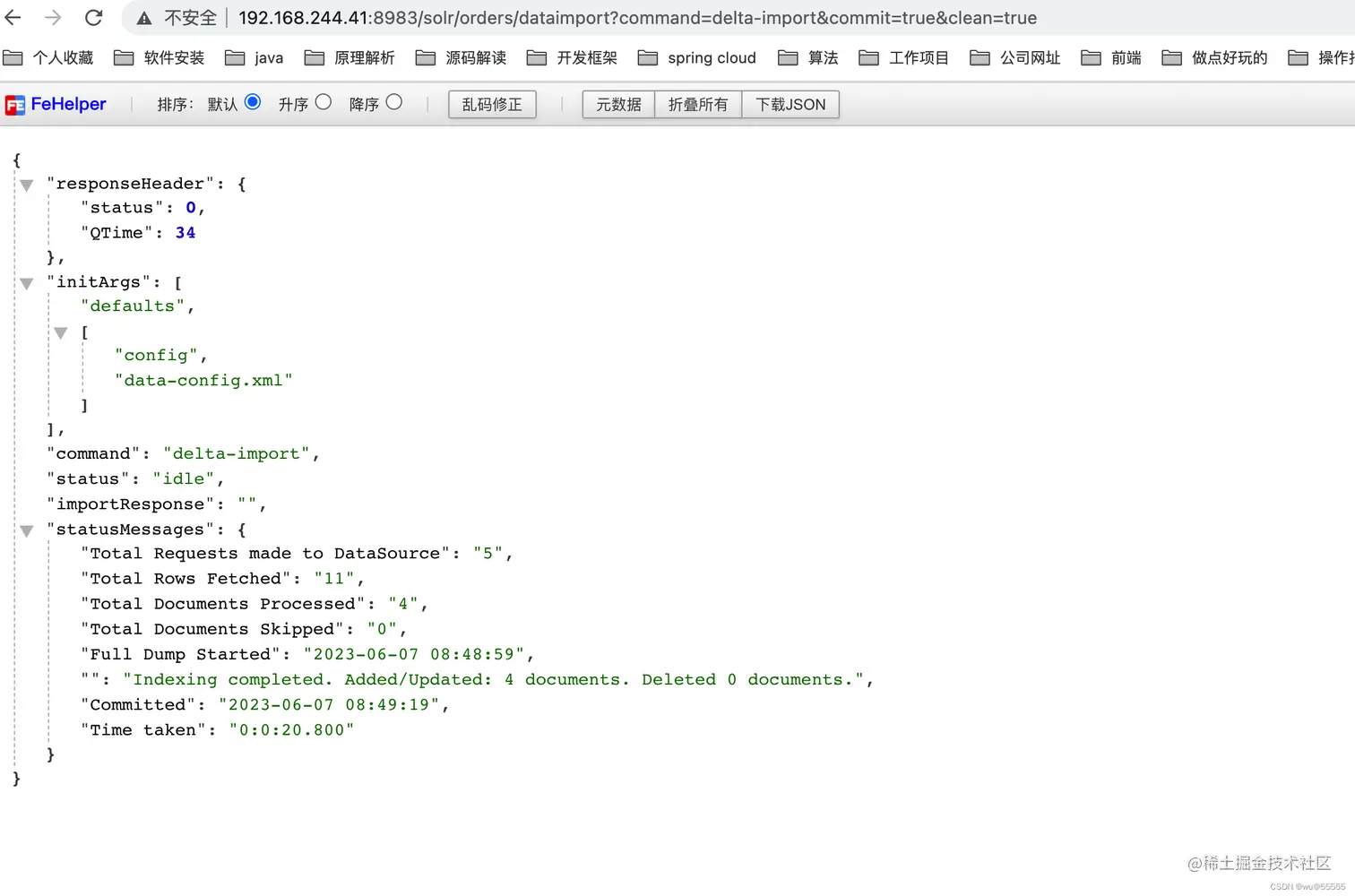Image resolution: width=1355 pixels, height=896 pixels.
Task: Collapse the nested array under defaults
Action: pyautogui.click(x=61, y=333)
